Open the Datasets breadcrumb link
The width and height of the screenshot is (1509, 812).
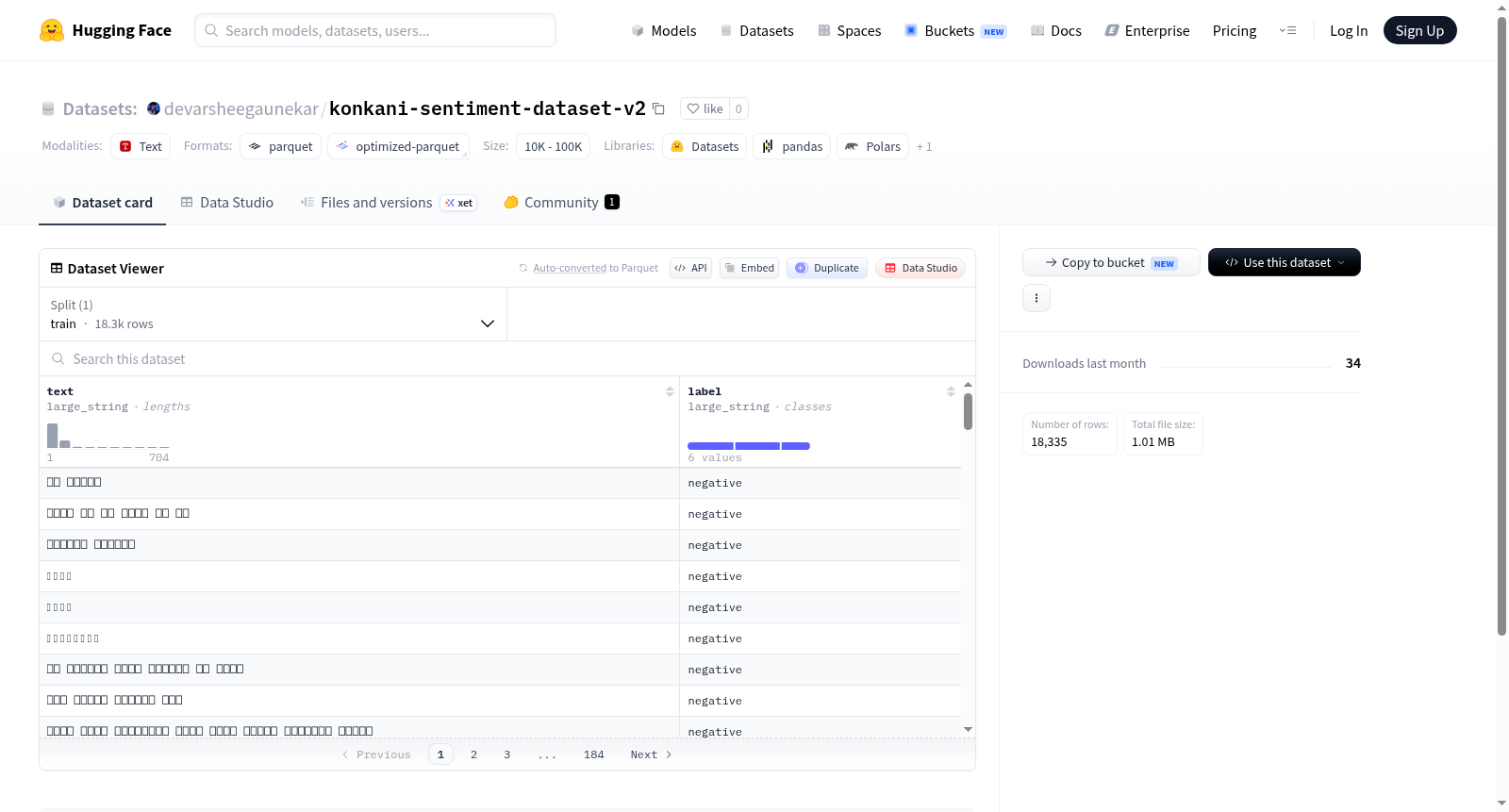click(x=100, y=109)
